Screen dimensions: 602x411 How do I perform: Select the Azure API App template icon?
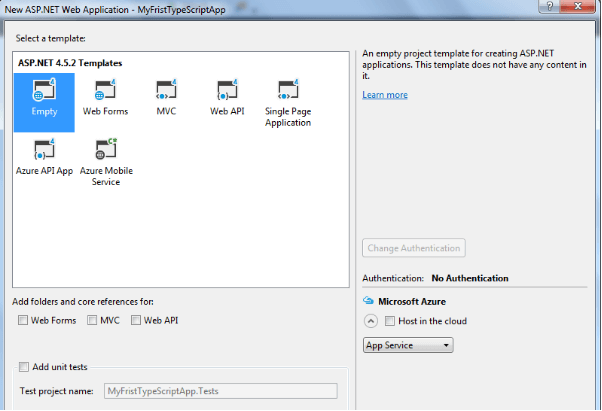click(x=44, y=149)
